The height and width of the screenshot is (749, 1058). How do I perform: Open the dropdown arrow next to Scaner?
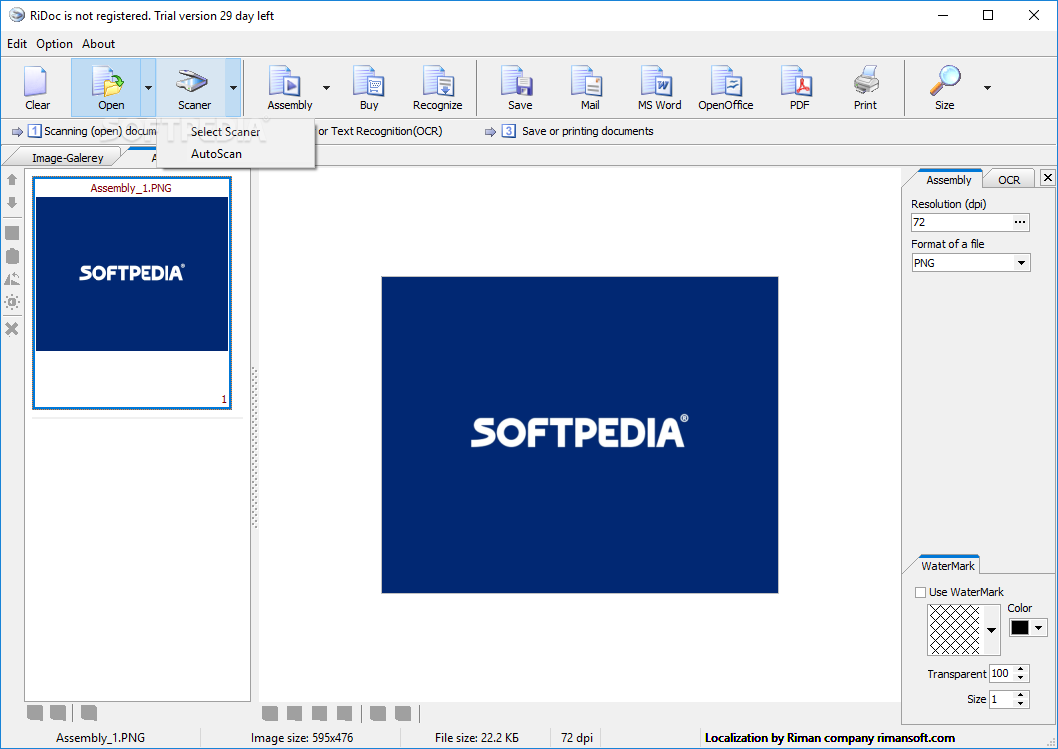(x=233, y=88)
